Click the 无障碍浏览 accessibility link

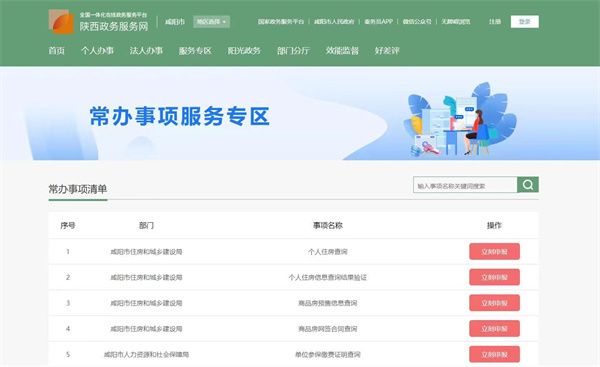tap(456, 22)
